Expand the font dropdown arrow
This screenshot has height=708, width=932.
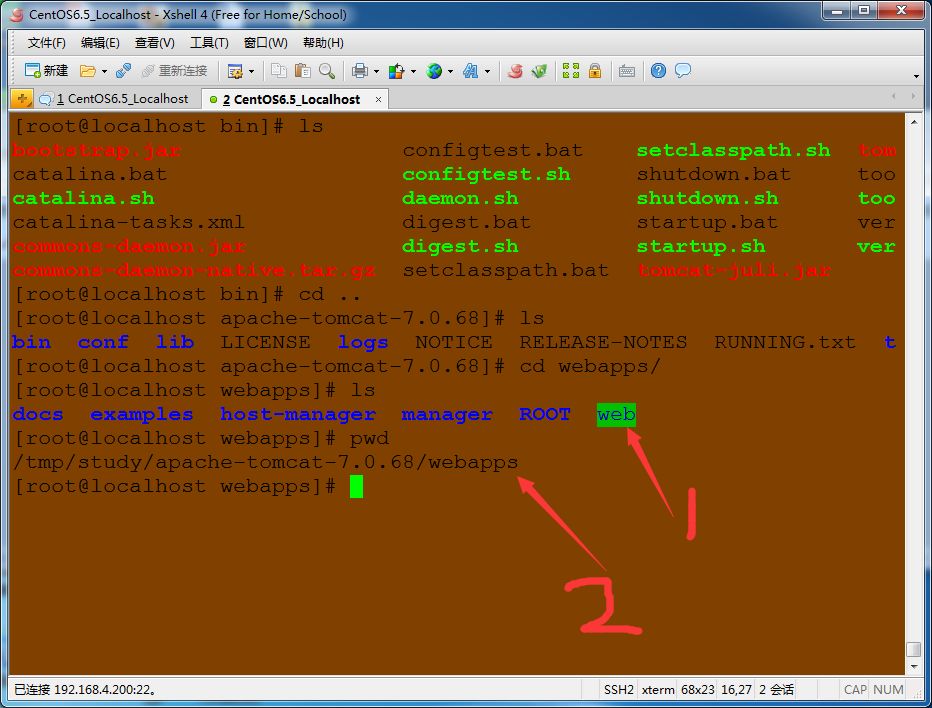point(487,71)
